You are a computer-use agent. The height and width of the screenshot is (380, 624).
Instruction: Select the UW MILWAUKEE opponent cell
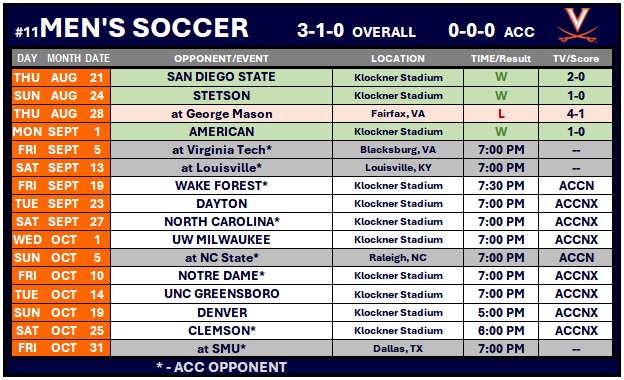pos(222,240)
